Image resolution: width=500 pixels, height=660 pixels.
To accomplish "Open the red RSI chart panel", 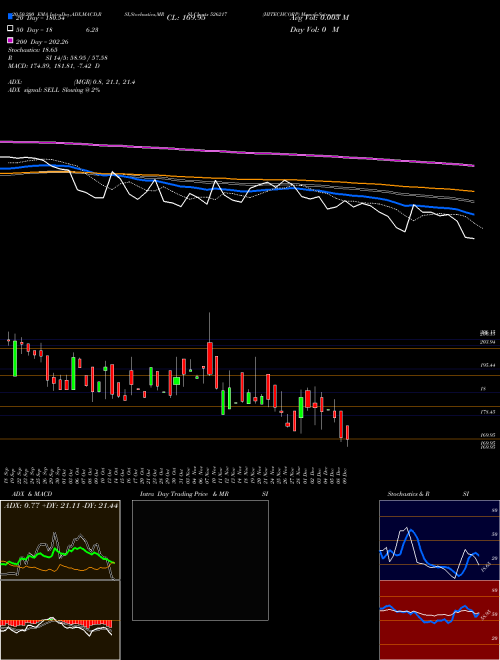I will (439, 620).
